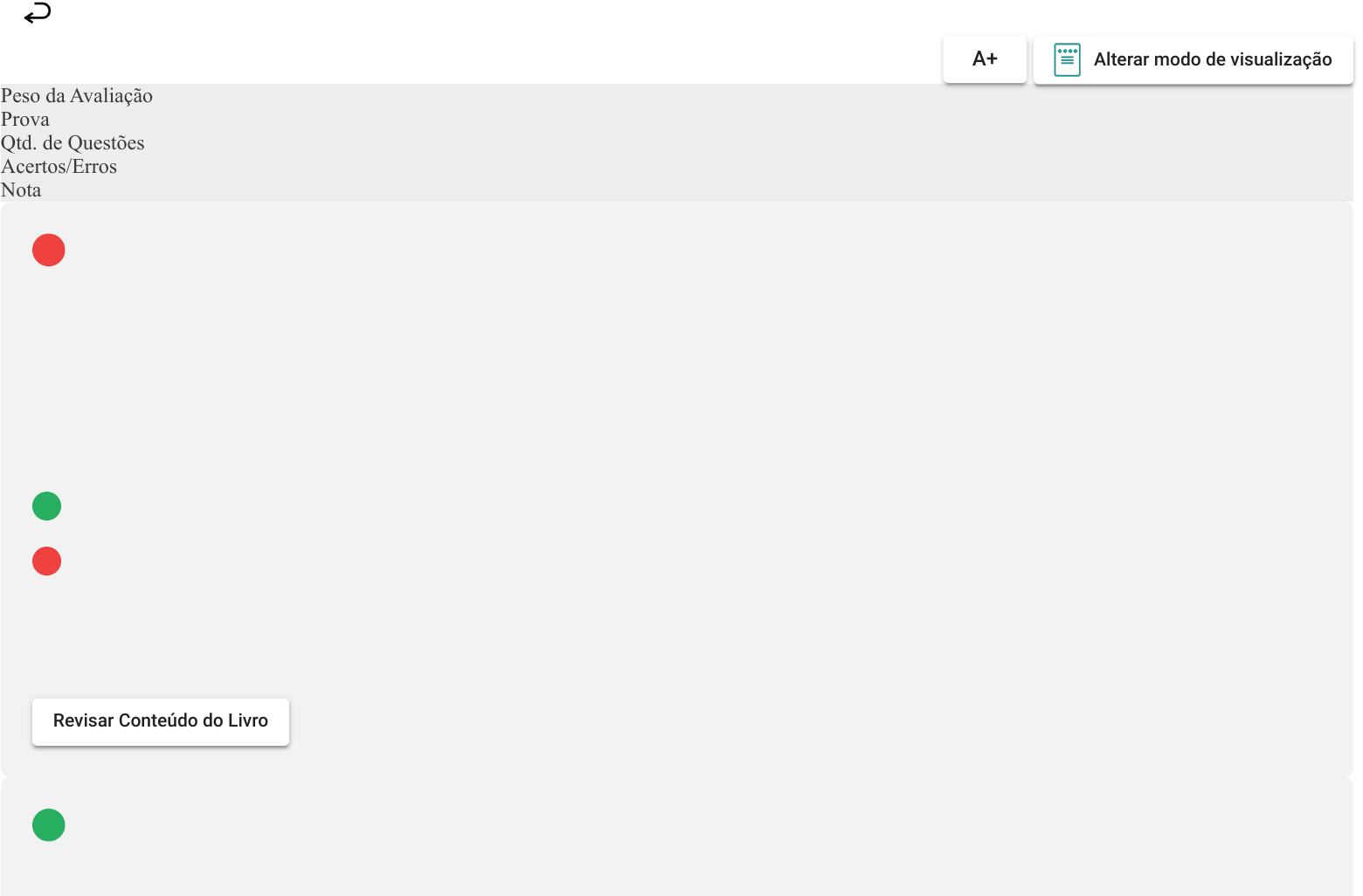The height and width of the screenshot is (896, 1363).
Task: Click the green circle in the first card
Action: [47, 506]
